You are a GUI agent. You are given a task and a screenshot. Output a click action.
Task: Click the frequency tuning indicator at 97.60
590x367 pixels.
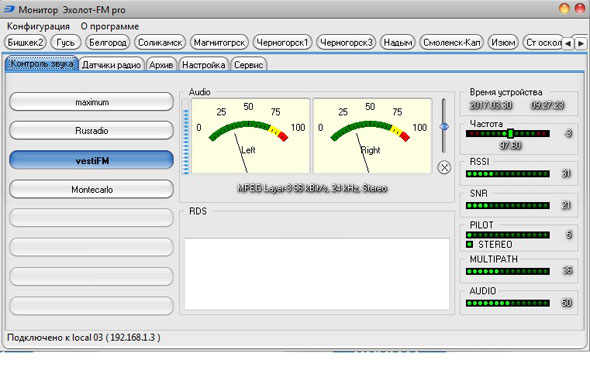tap(510, 133)
